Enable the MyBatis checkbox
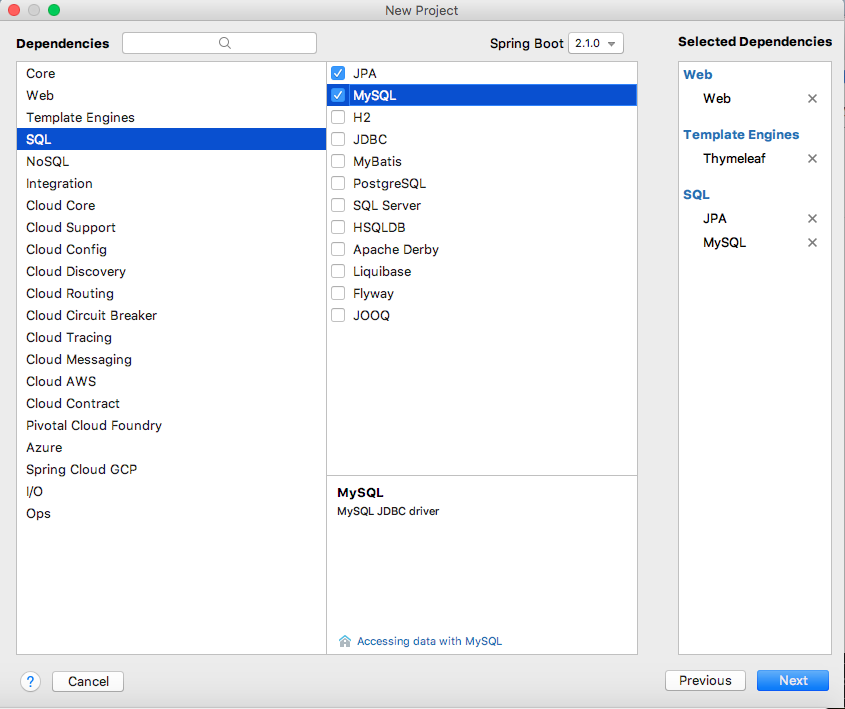This screenshot has height=709, width=845. click(x=338, y=161)
